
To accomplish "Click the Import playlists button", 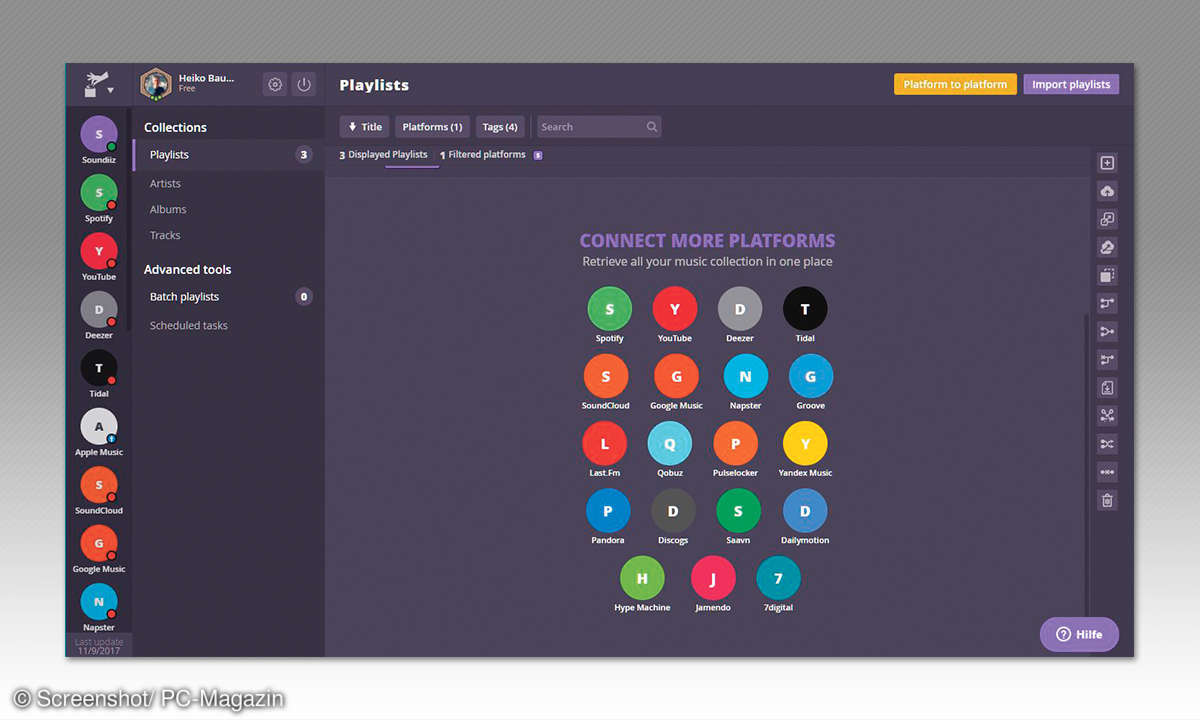I will coord(1071,85).
